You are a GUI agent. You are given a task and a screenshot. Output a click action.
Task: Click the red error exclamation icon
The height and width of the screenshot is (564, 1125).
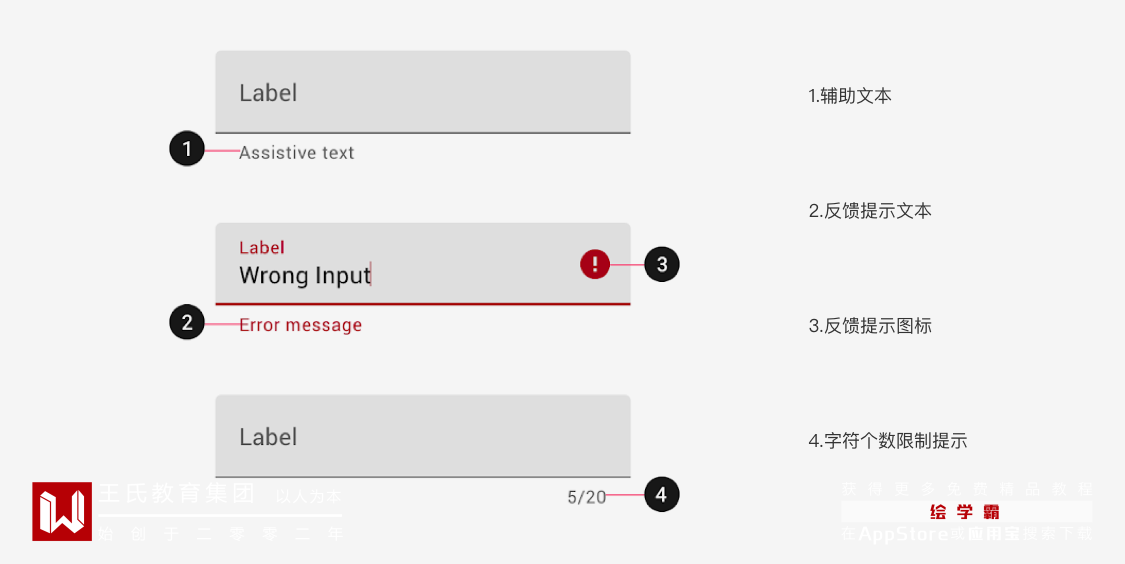[595, 264]
